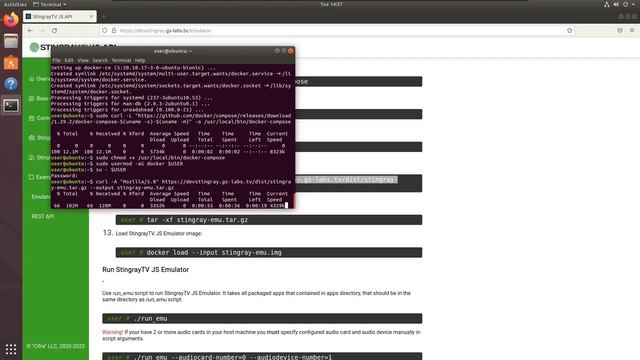Click the sudo usermod -aG docker line
This screenshot has height=360, width=640.
pos(117,164)
